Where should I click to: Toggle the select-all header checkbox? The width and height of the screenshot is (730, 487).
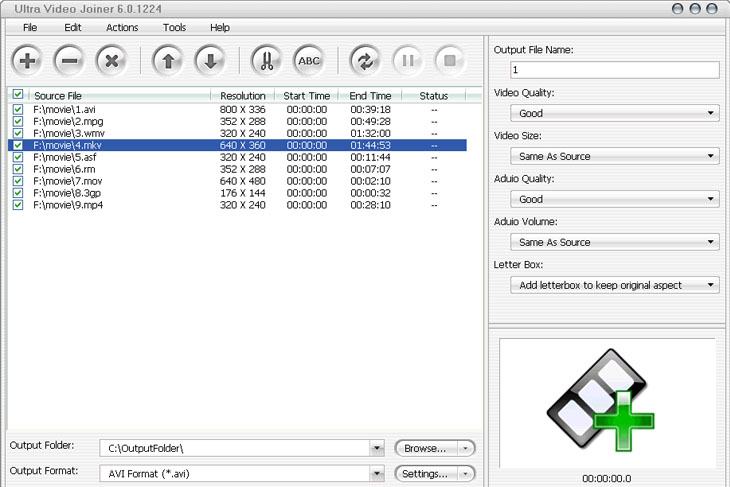18,95
